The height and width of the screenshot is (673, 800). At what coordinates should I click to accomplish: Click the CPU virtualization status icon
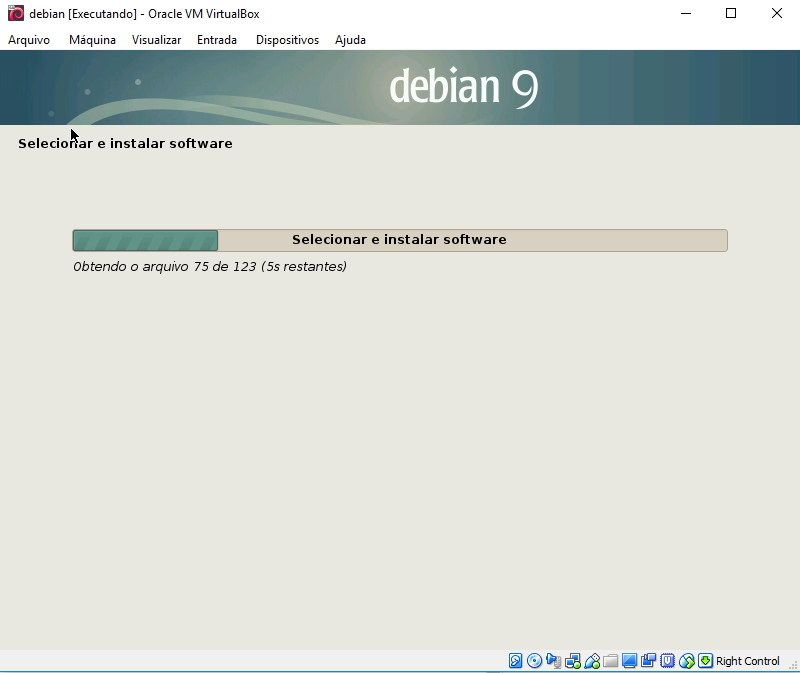[x=667, y=661]
